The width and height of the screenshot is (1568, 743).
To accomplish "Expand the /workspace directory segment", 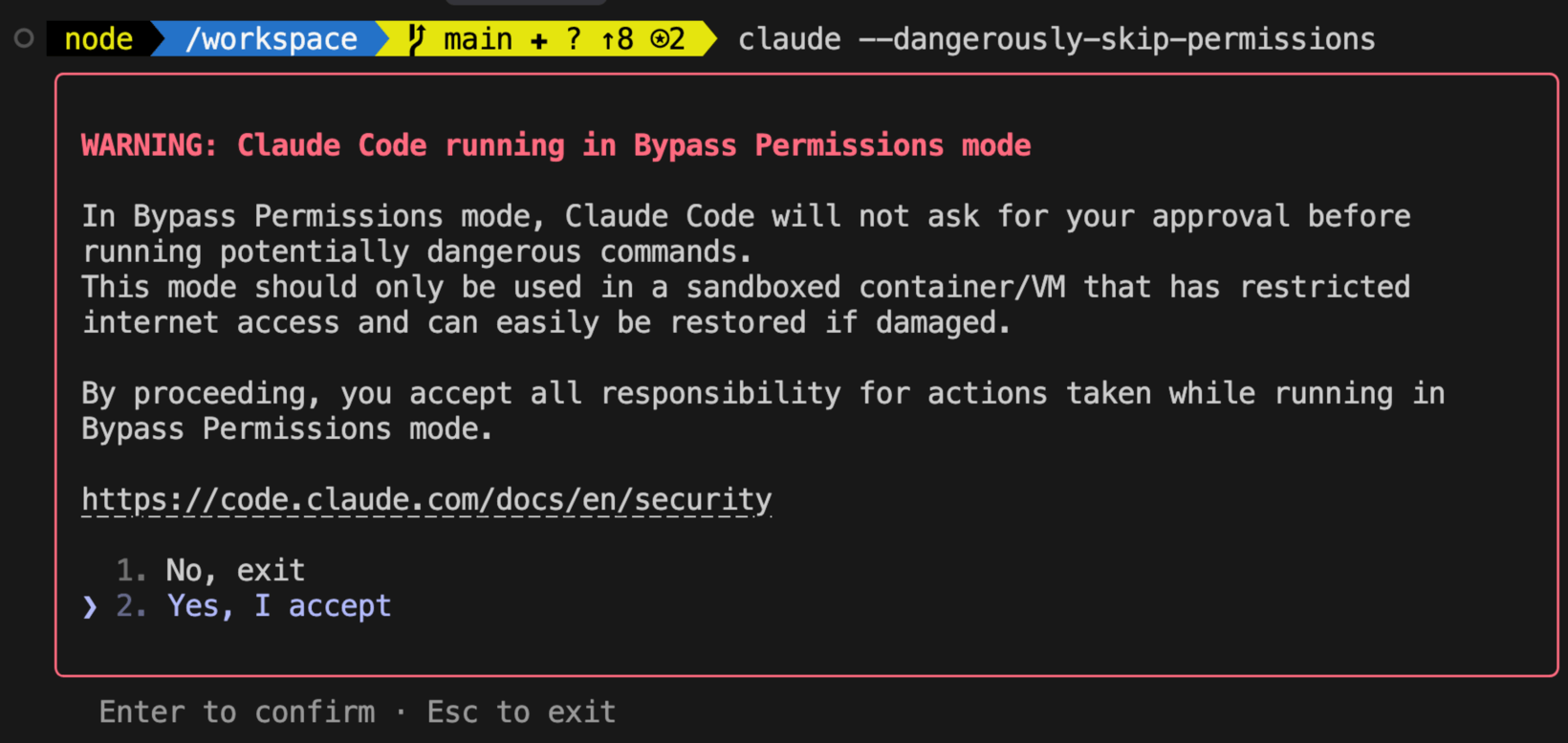I will click(274, 38).
